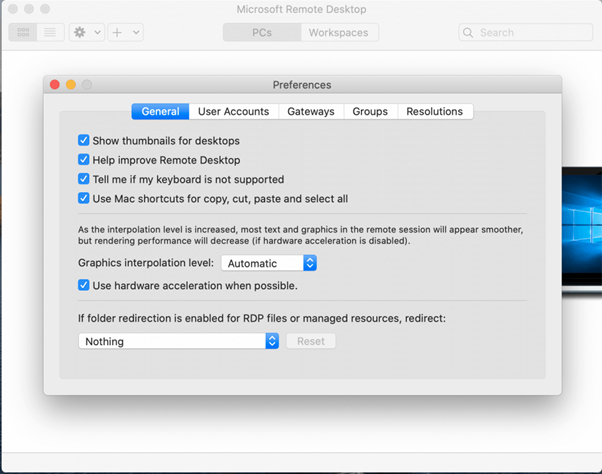602x474 pixels.
Task: Disable hardware acceleration checkbox
Action: pyautogui.click(x=84, y=285)
